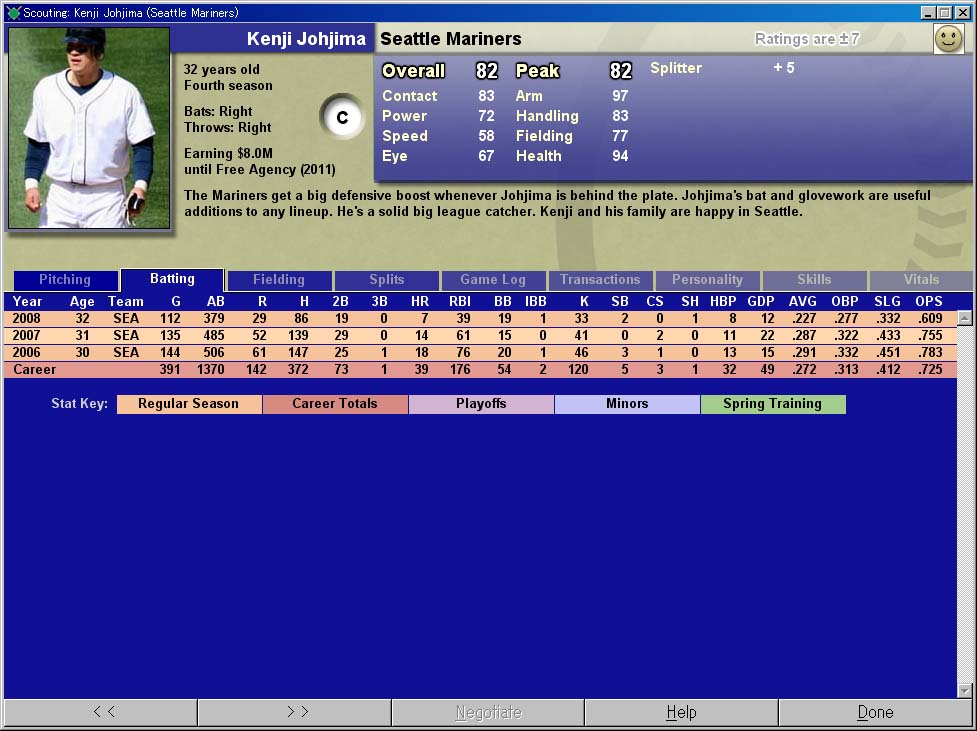This screenshot has height=731, width=977.
Task: Click the Age column header
Action: (82, 302)
